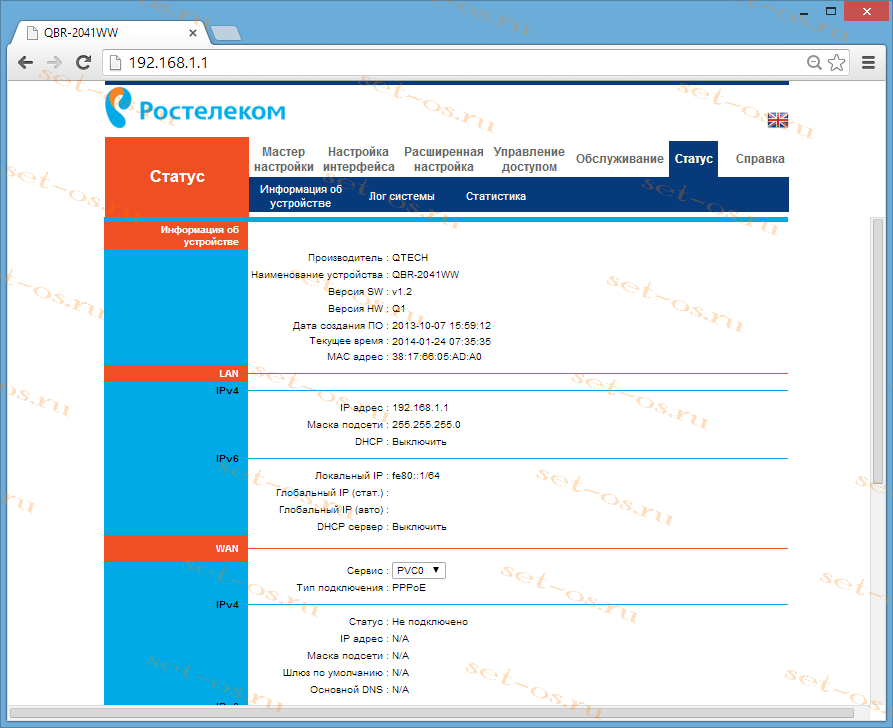This screenshot has height=728, width=893.
Task: Click the browser forward arrow button
Action: tap(55, 62)
